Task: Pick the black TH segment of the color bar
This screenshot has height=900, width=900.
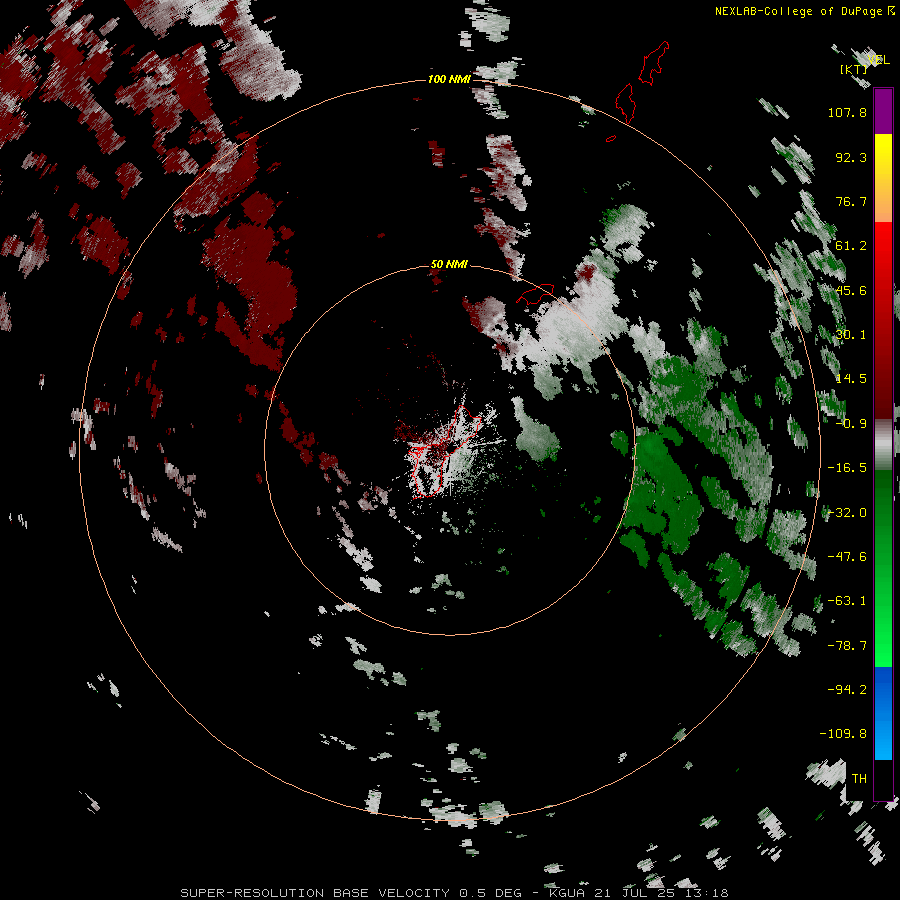Action: [x=883, y=779]
